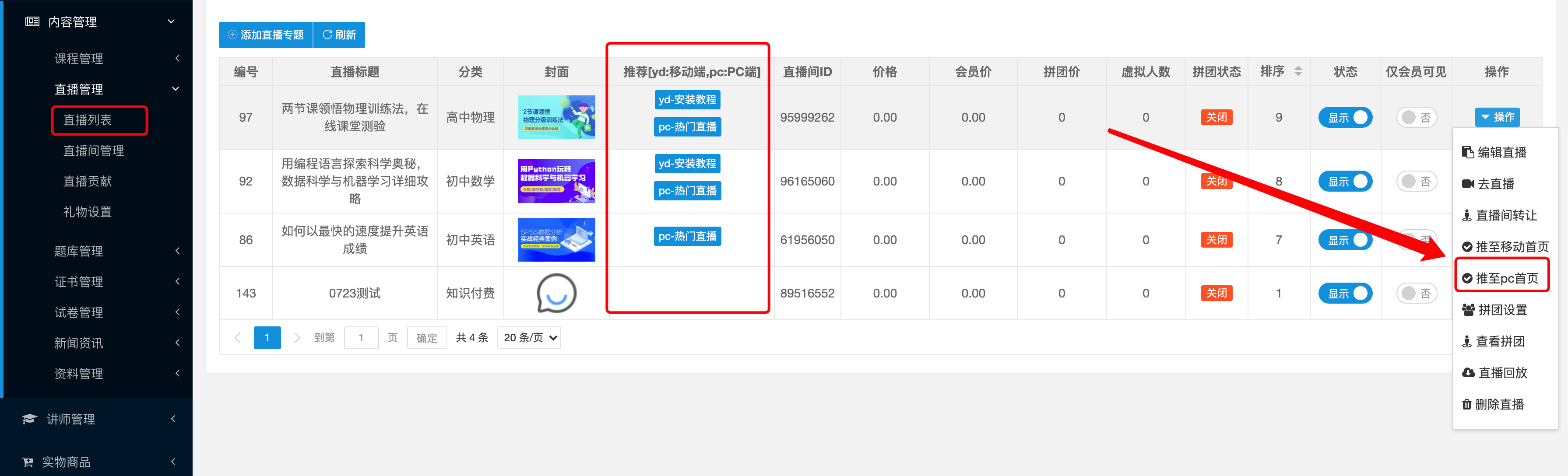
Task: Click pc-热门直播 tag in row 86
Action: pyautogui.click(x=687, y=236)
